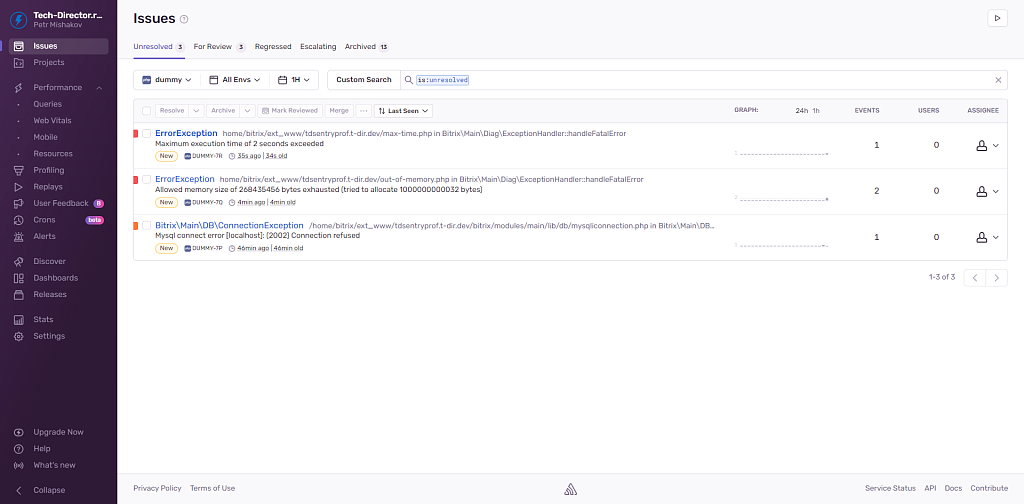Viewport: 1024px width, 504px height.
Task: Switch to the Archived tab
Action: [x=361, y=47]
